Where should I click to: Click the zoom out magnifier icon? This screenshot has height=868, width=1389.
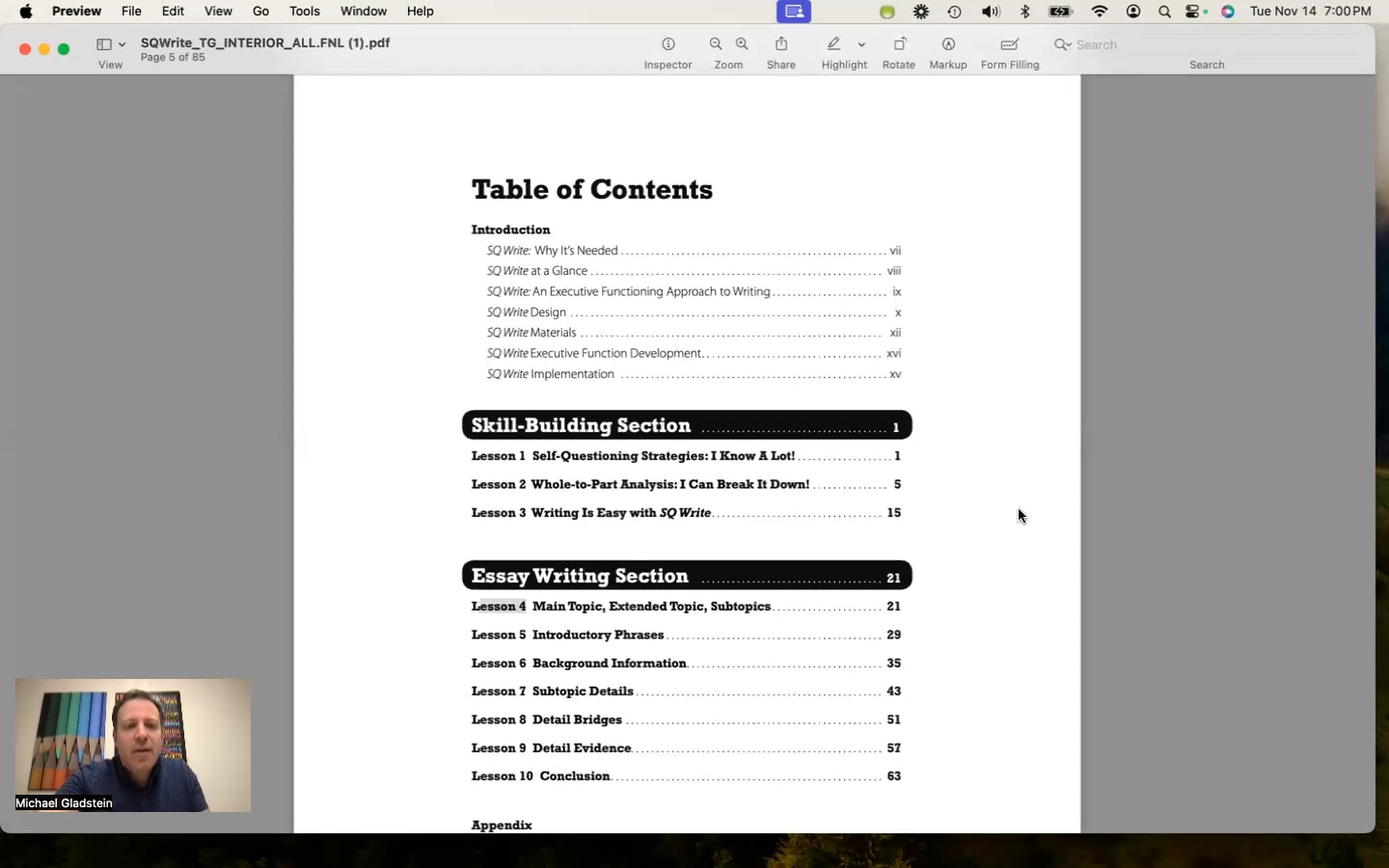(x=716, y=44)
